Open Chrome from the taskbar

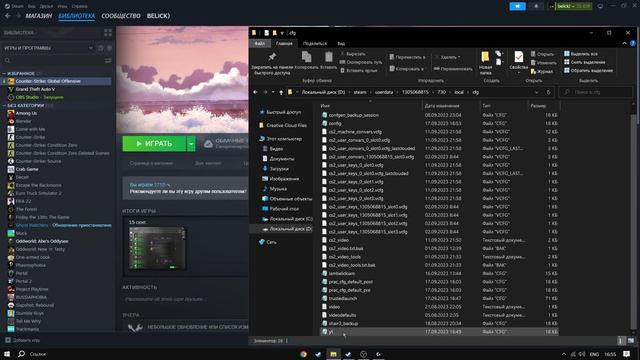point(303,354)
